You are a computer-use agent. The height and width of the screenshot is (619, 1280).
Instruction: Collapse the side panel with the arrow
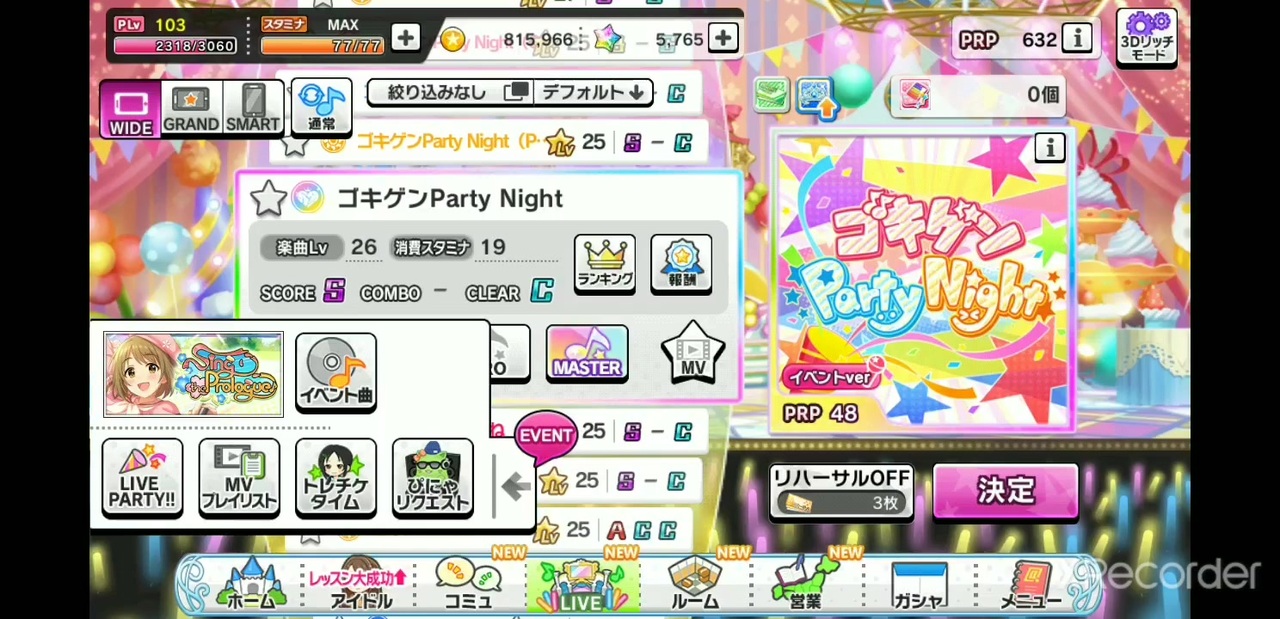[x=515, y=487]
